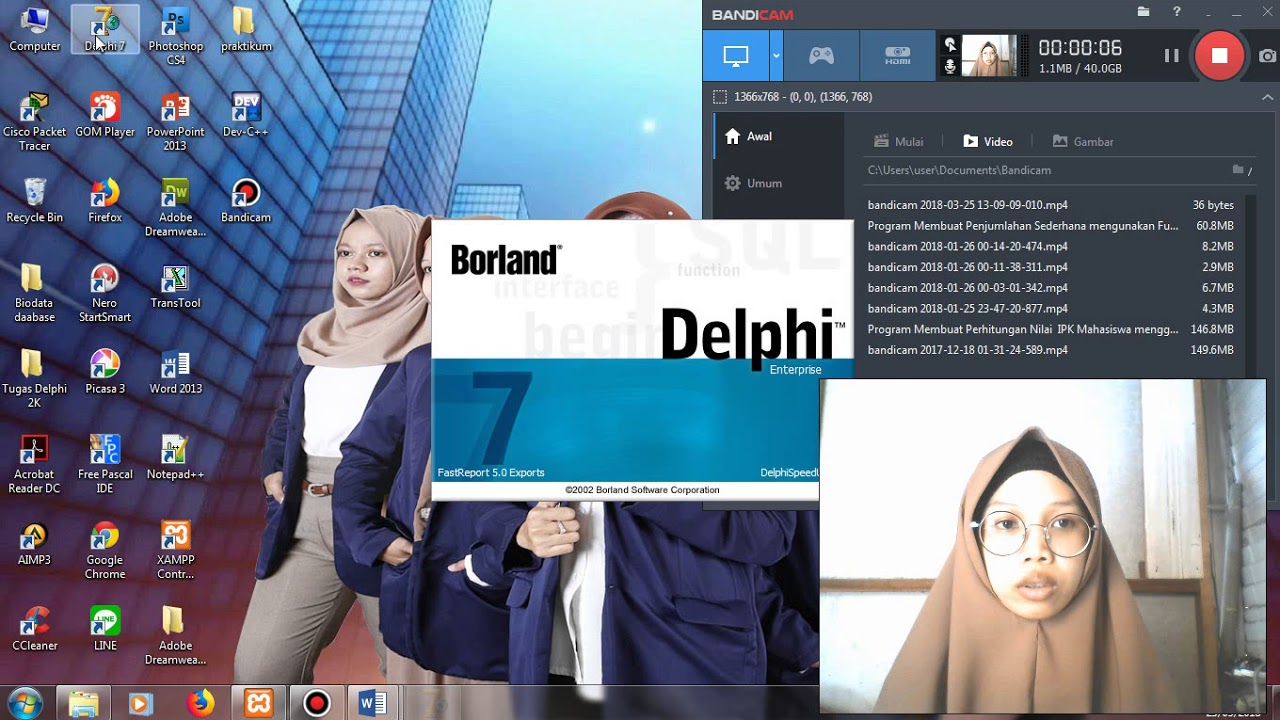Open folder browse icon next to path
The width and height of the screenshot is (1280, 720).
click(x=1239, y=170)
